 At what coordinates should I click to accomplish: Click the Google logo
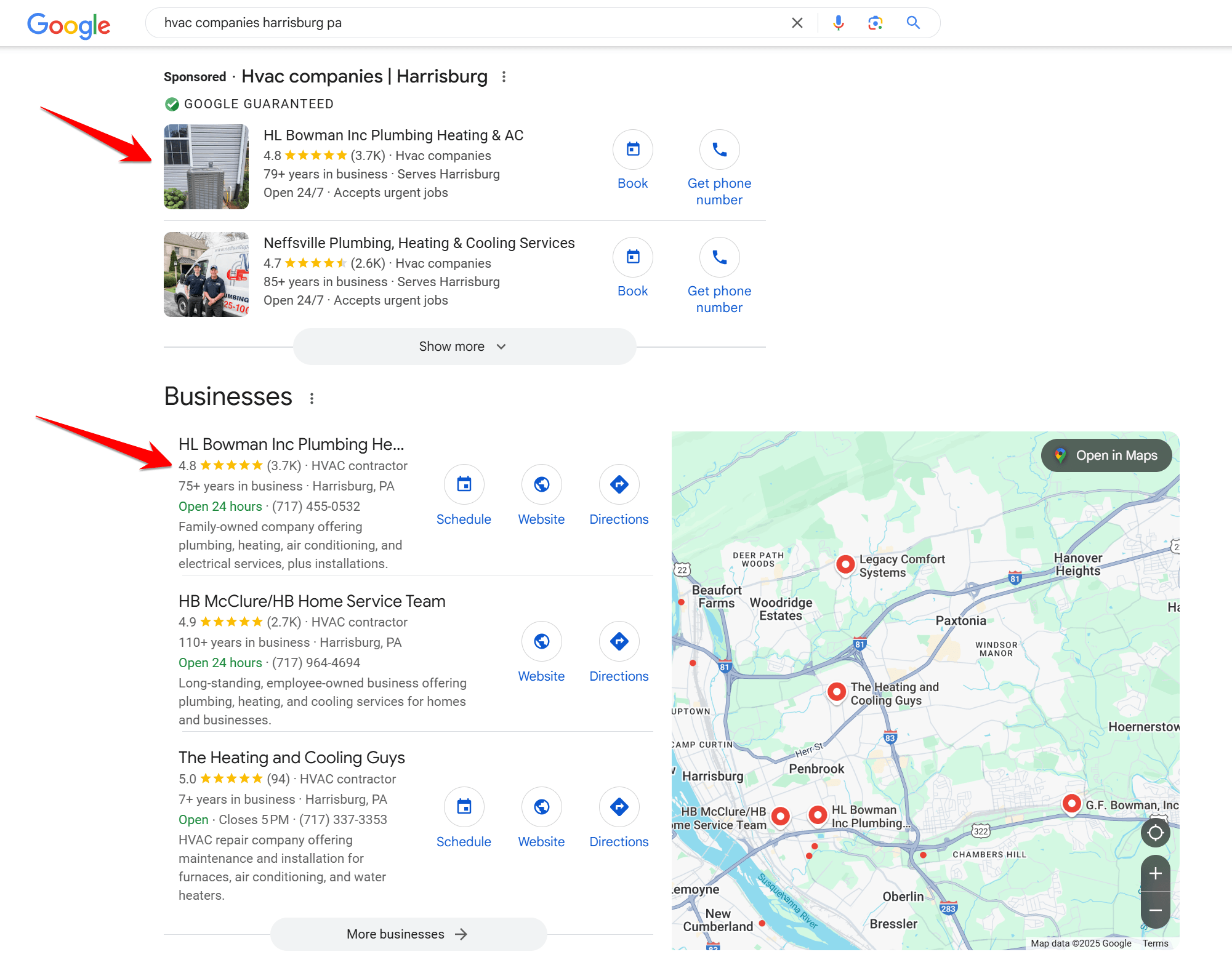click(69, 25)
